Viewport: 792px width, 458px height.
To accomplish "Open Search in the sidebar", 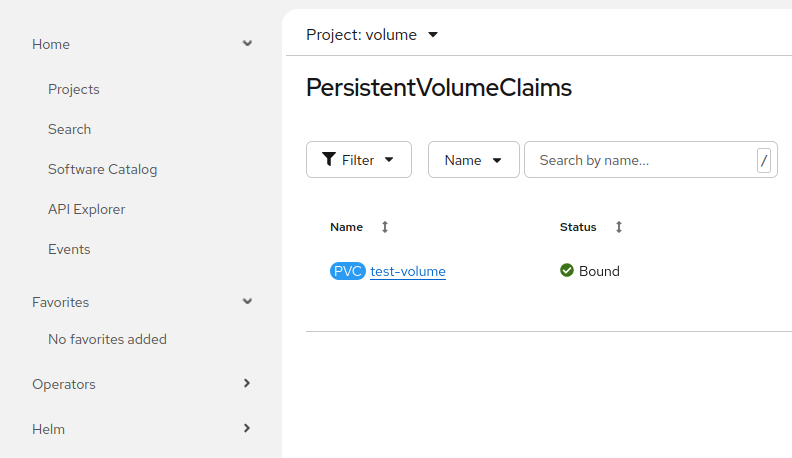I will point(70,129).
